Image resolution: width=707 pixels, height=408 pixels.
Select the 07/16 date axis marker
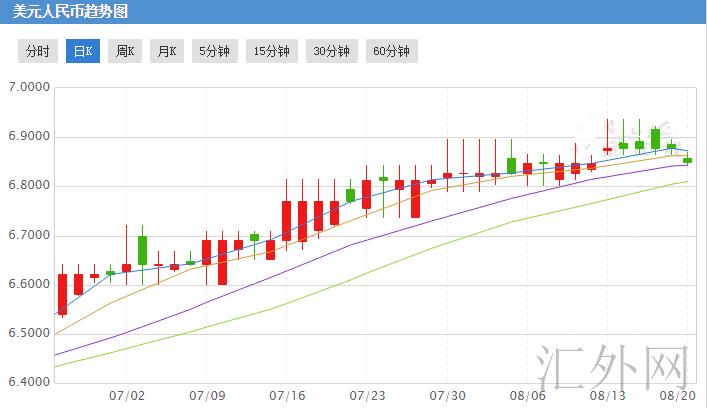tap(286, 395)
